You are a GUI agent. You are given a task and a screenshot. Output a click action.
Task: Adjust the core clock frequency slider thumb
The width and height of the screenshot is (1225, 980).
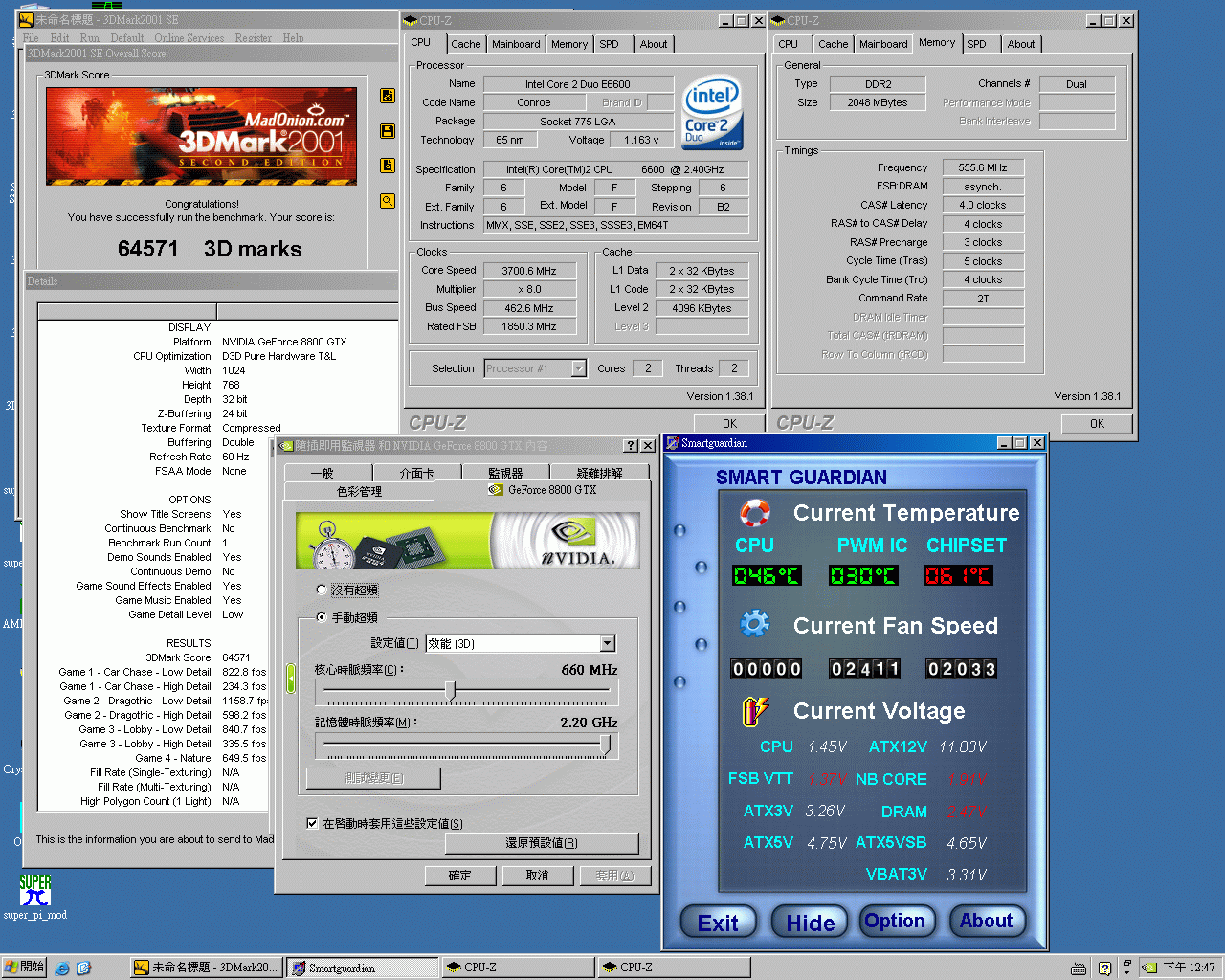pyautogui.click(x=451, y=691)
